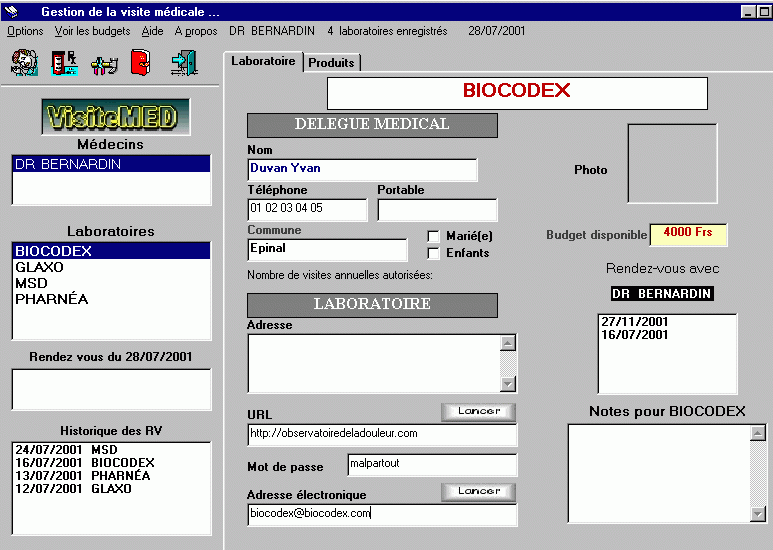Screen dimensions: 773x550
Task: Switch to the Produits tab
Action: [x=331, y=63]
